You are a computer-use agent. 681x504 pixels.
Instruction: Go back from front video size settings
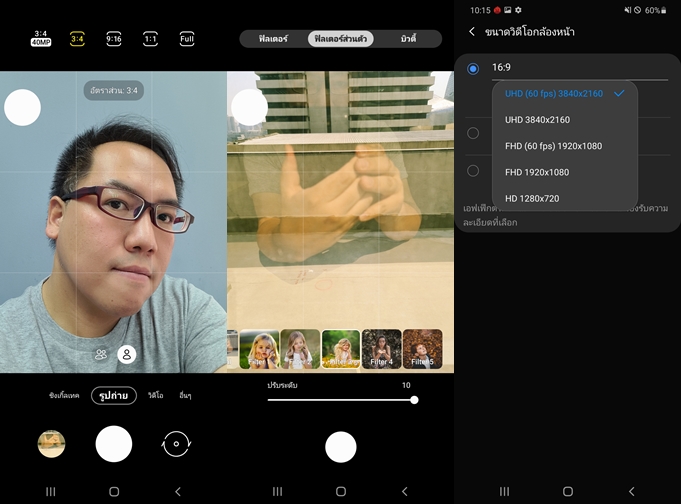point(472,32)
